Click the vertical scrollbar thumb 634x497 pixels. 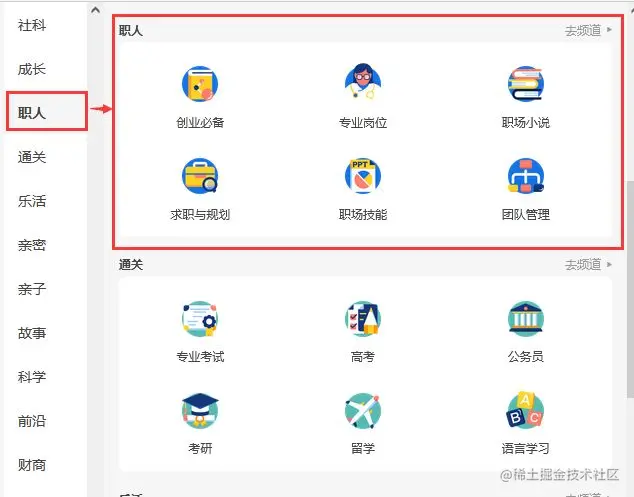(x=630, y=289)
